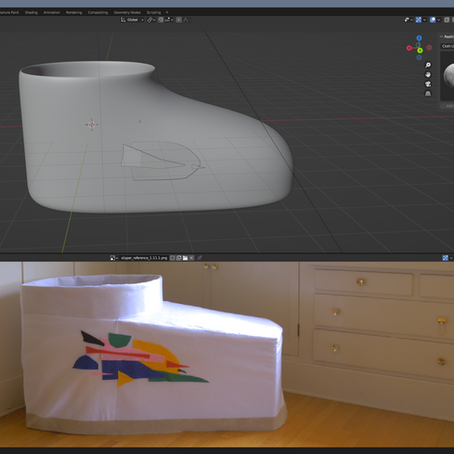This screenshot has height=454, width=454.
Task: Toggle proportional editing
Action: (x=179, y=20)
